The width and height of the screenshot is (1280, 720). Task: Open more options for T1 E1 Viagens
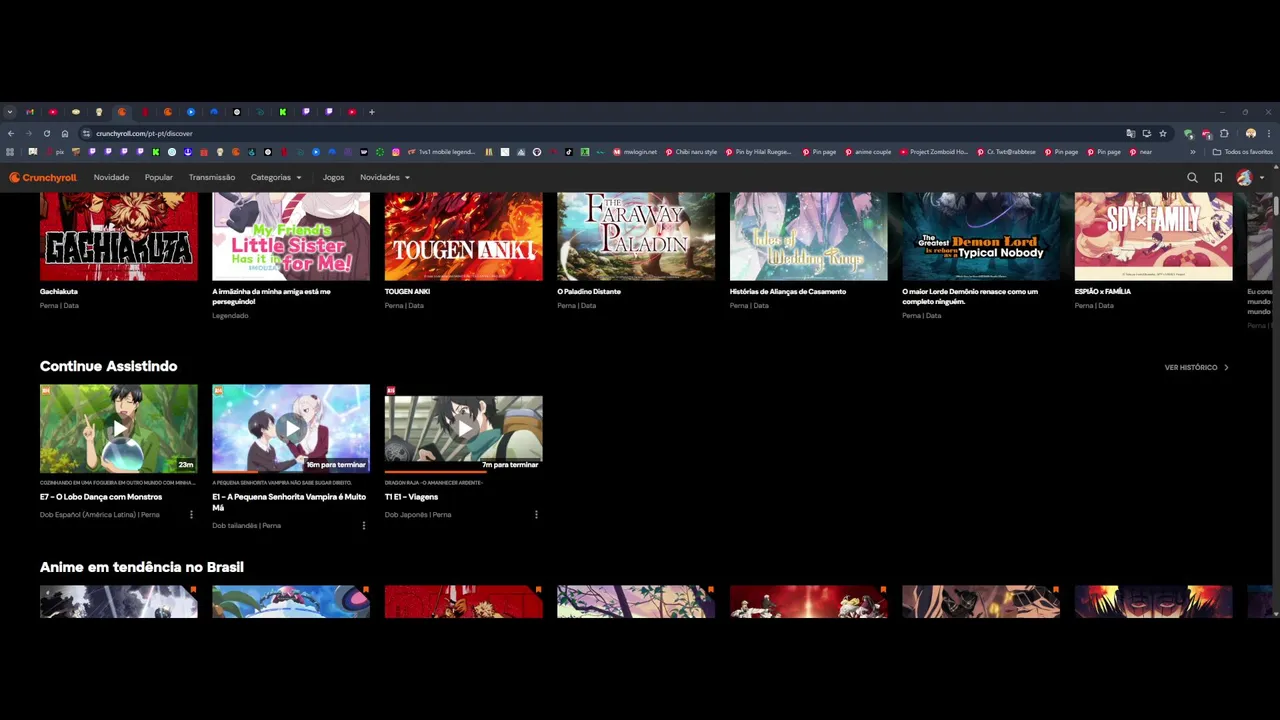tap(536, 514)
